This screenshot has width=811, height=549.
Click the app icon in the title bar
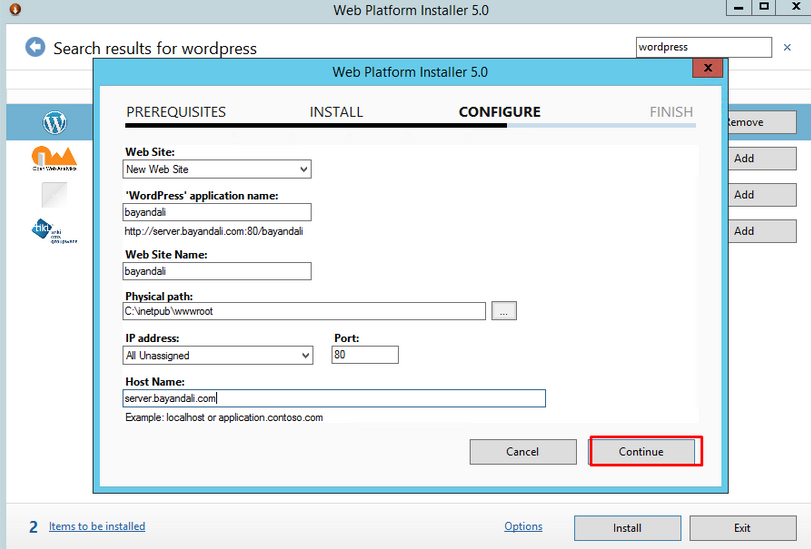pyautogui.click(x=15, y=9)
